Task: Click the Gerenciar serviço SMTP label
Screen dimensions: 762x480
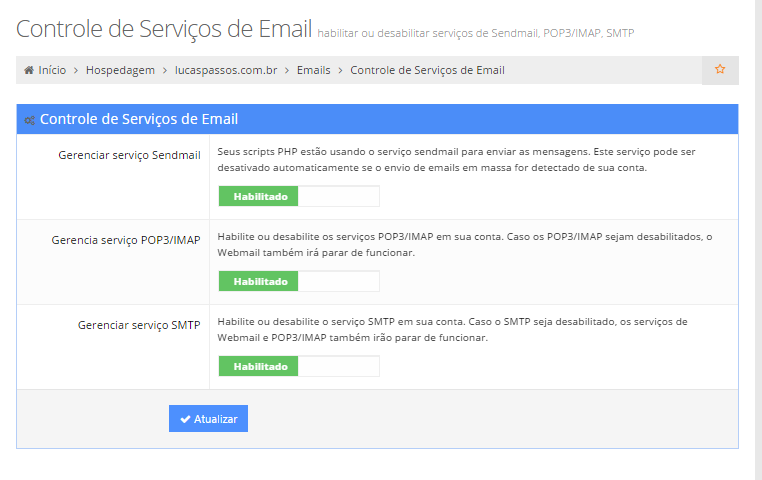Action: pyautogui.click(x=139, y=325)
